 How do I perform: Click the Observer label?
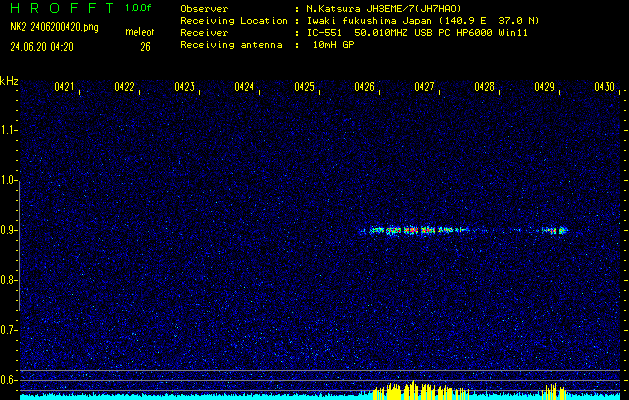204,9
